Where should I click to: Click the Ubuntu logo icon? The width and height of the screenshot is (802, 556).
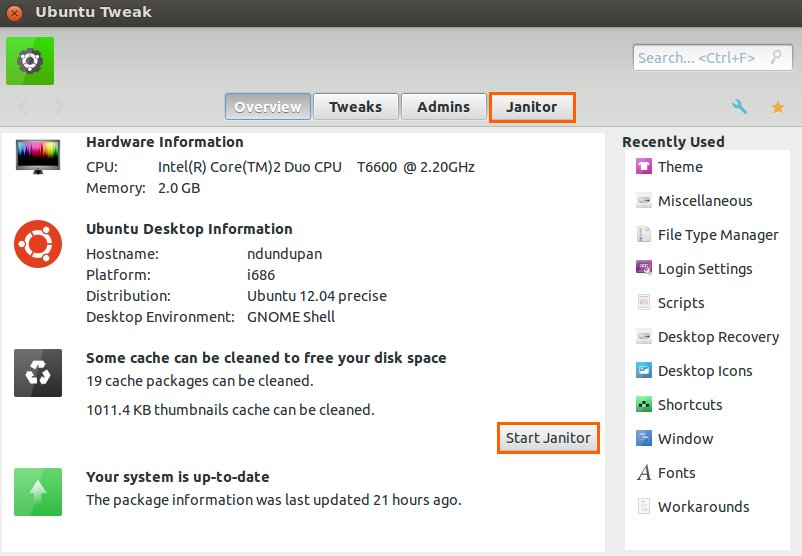(38, 244)
